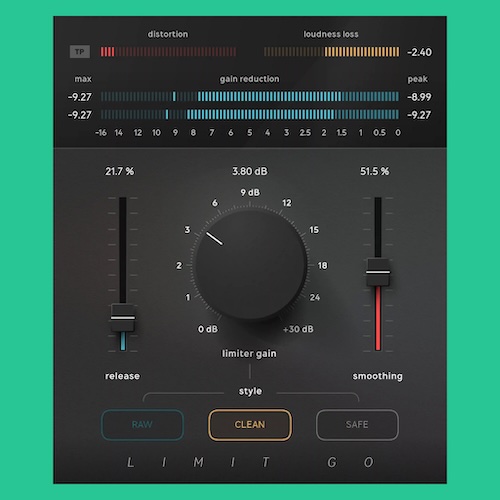The width and height of the screenshot is (500, 500).
Task: Click the 'style' label
Action: pos(250,391)
